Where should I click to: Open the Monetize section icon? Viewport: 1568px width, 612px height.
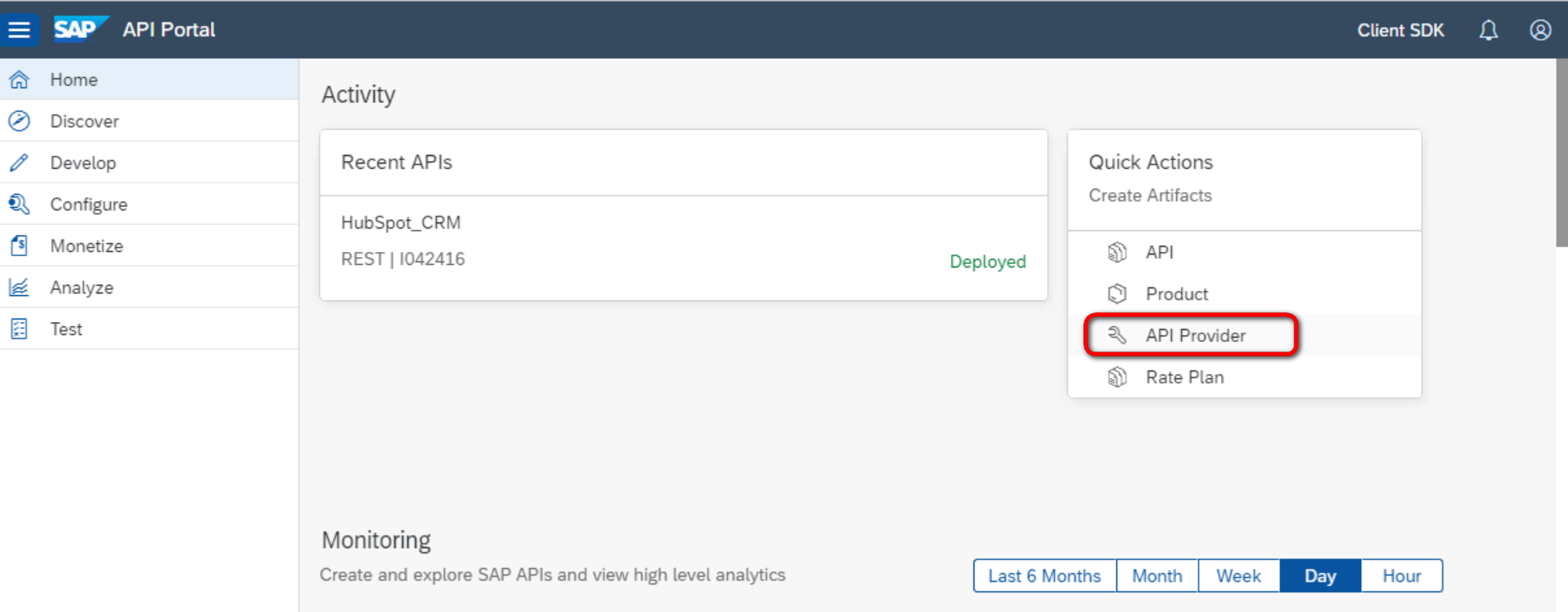coord(19,245)
